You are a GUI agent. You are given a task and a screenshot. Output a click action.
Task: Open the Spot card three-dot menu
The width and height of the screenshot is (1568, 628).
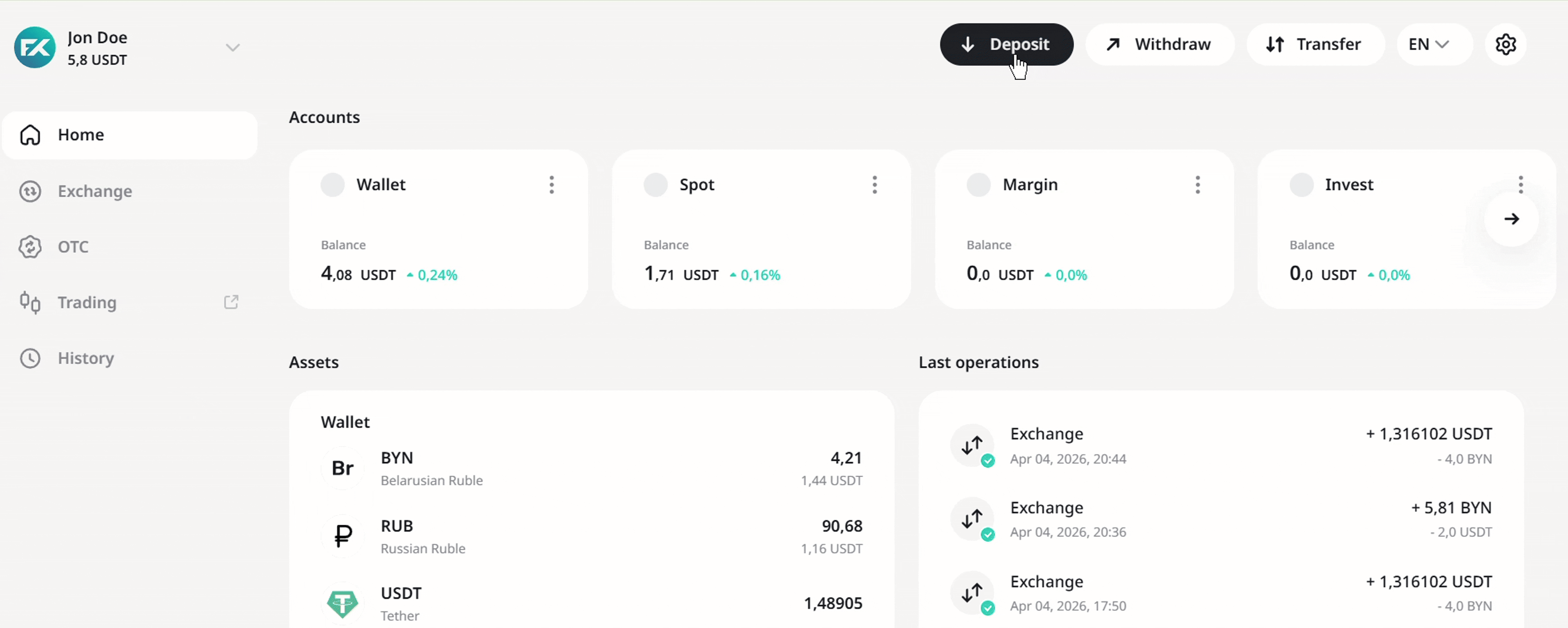click(x=874, y=184)
